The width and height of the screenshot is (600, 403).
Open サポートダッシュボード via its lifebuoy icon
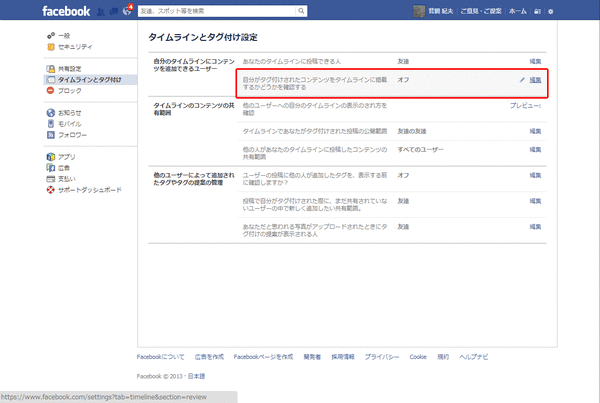click(x=51, y=190)
